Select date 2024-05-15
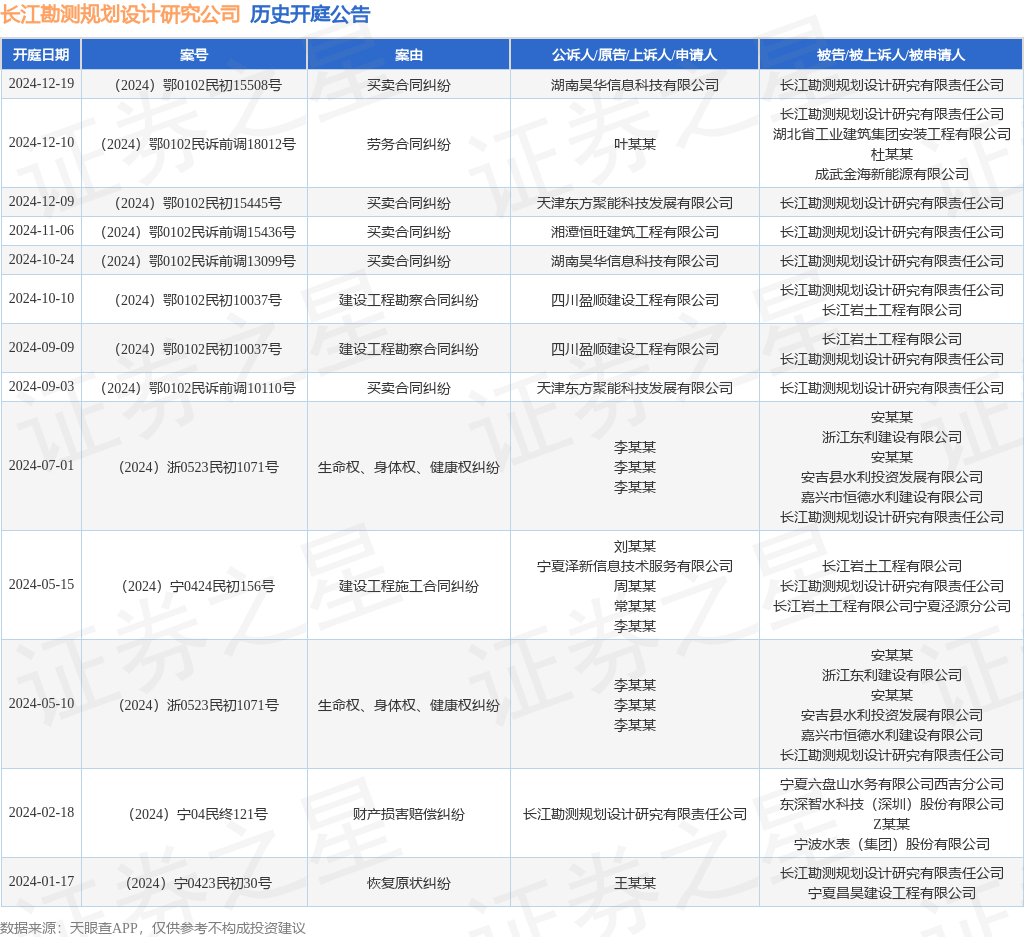1024x937 pixels. [41, 584]
